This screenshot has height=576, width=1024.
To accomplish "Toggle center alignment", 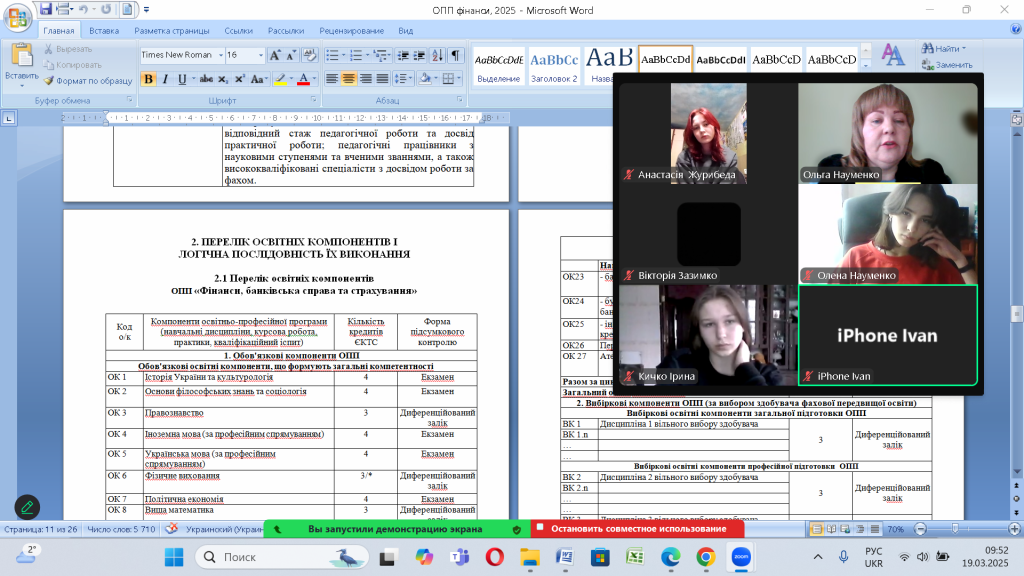I will point(349,79).
